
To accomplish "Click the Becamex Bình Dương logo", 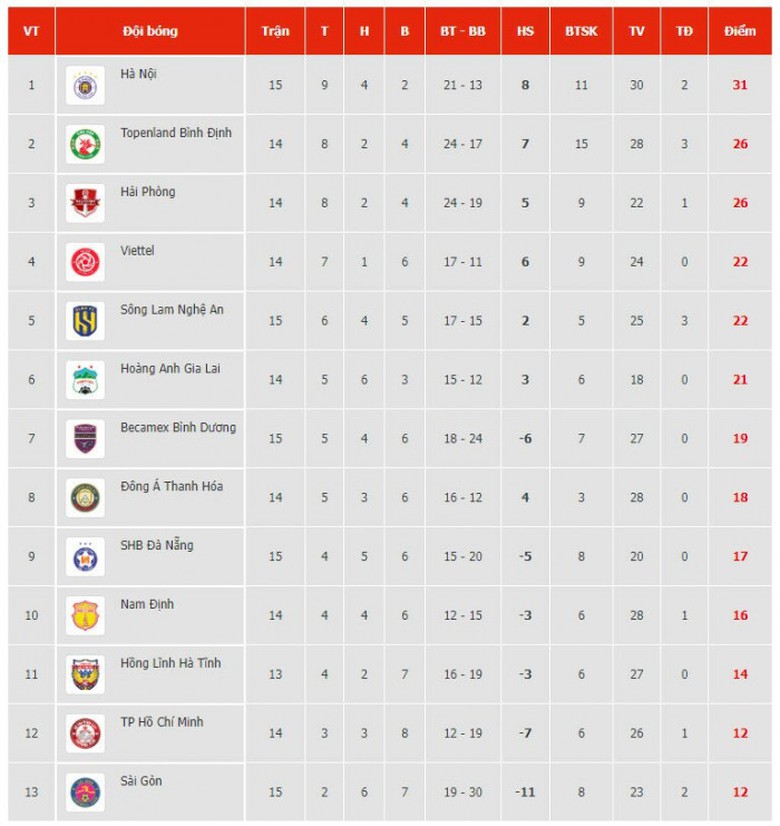I will pos(85,439).
